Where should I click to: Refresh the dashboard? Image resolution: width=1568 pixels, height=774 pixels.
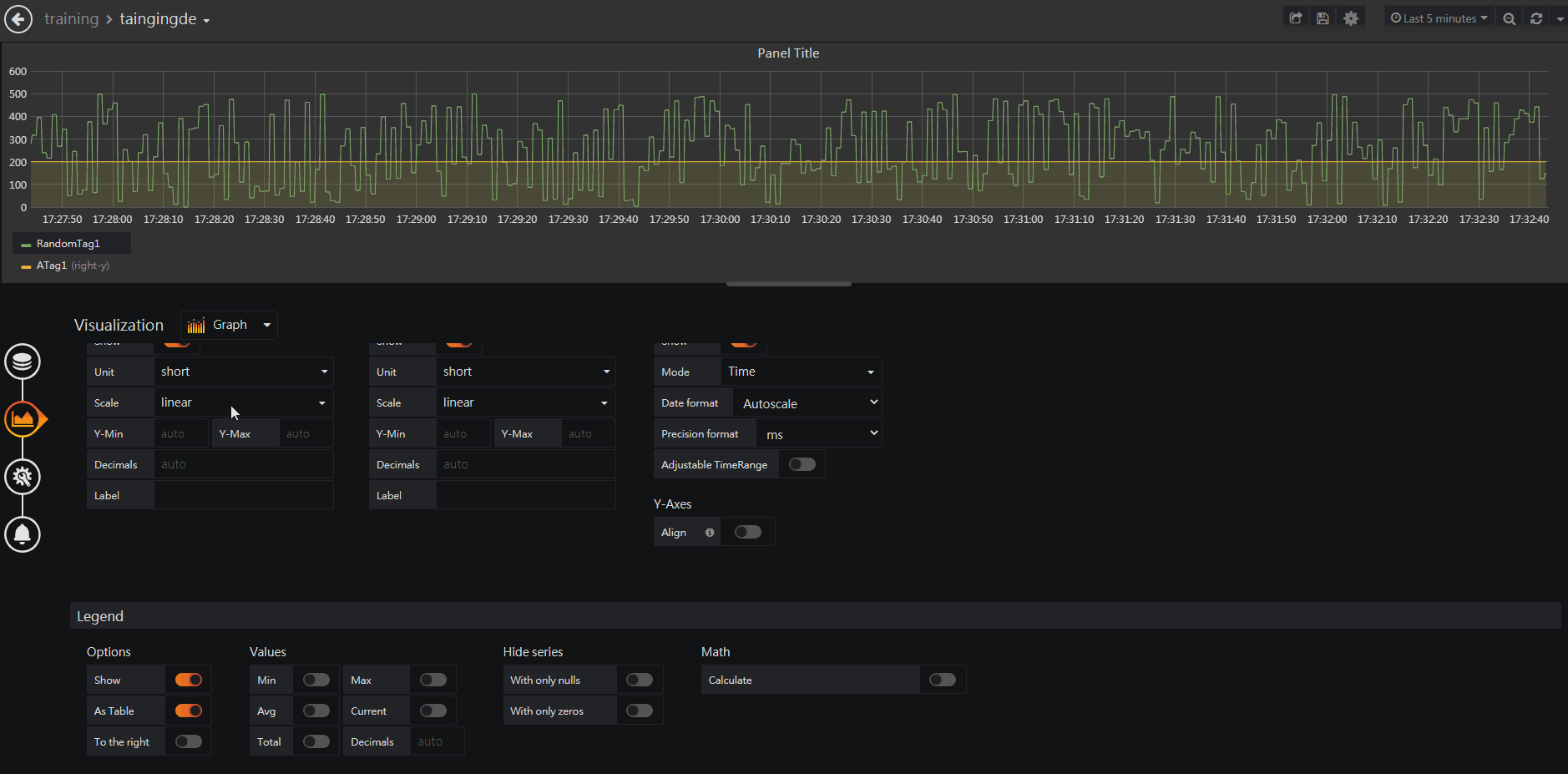1536,18
